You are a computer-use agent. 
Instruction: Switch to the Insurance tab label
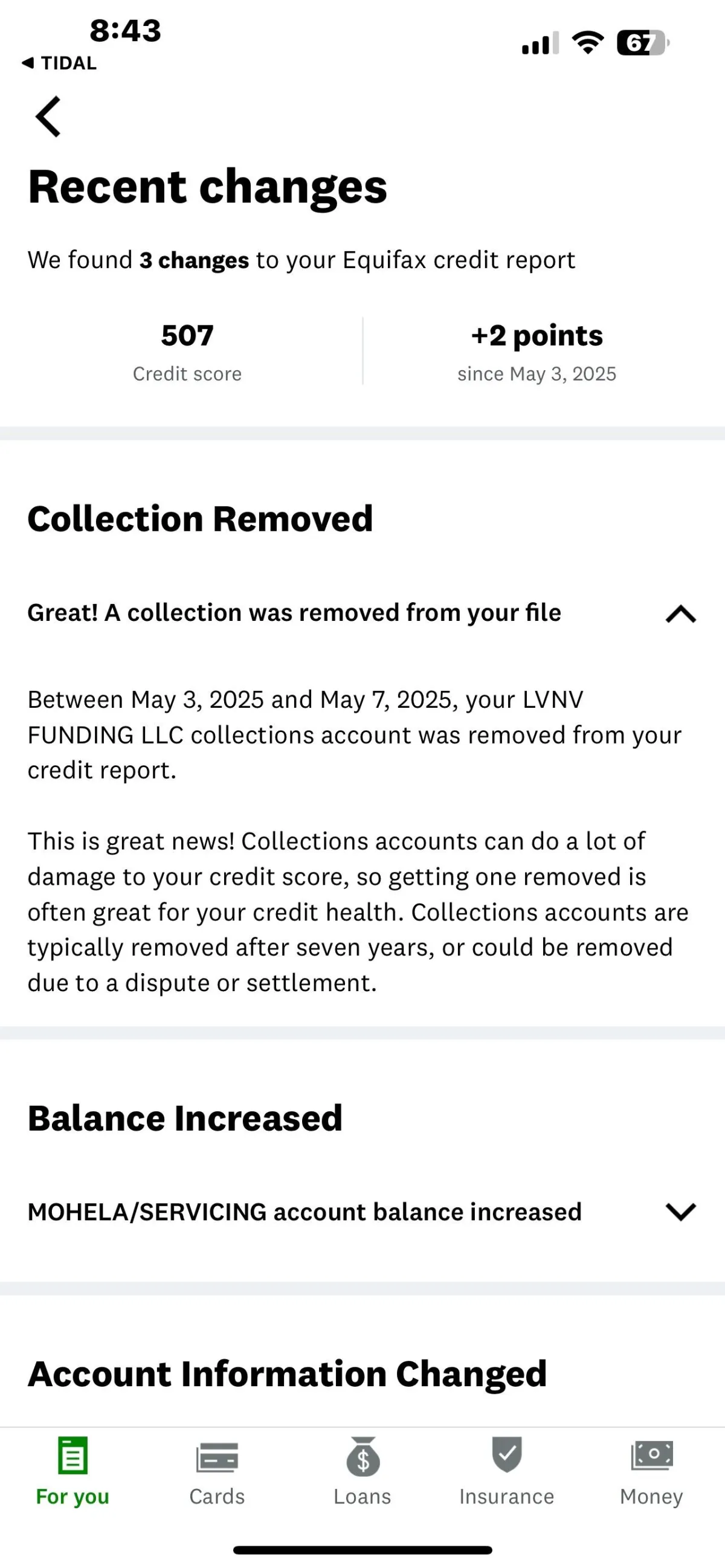506,1496
